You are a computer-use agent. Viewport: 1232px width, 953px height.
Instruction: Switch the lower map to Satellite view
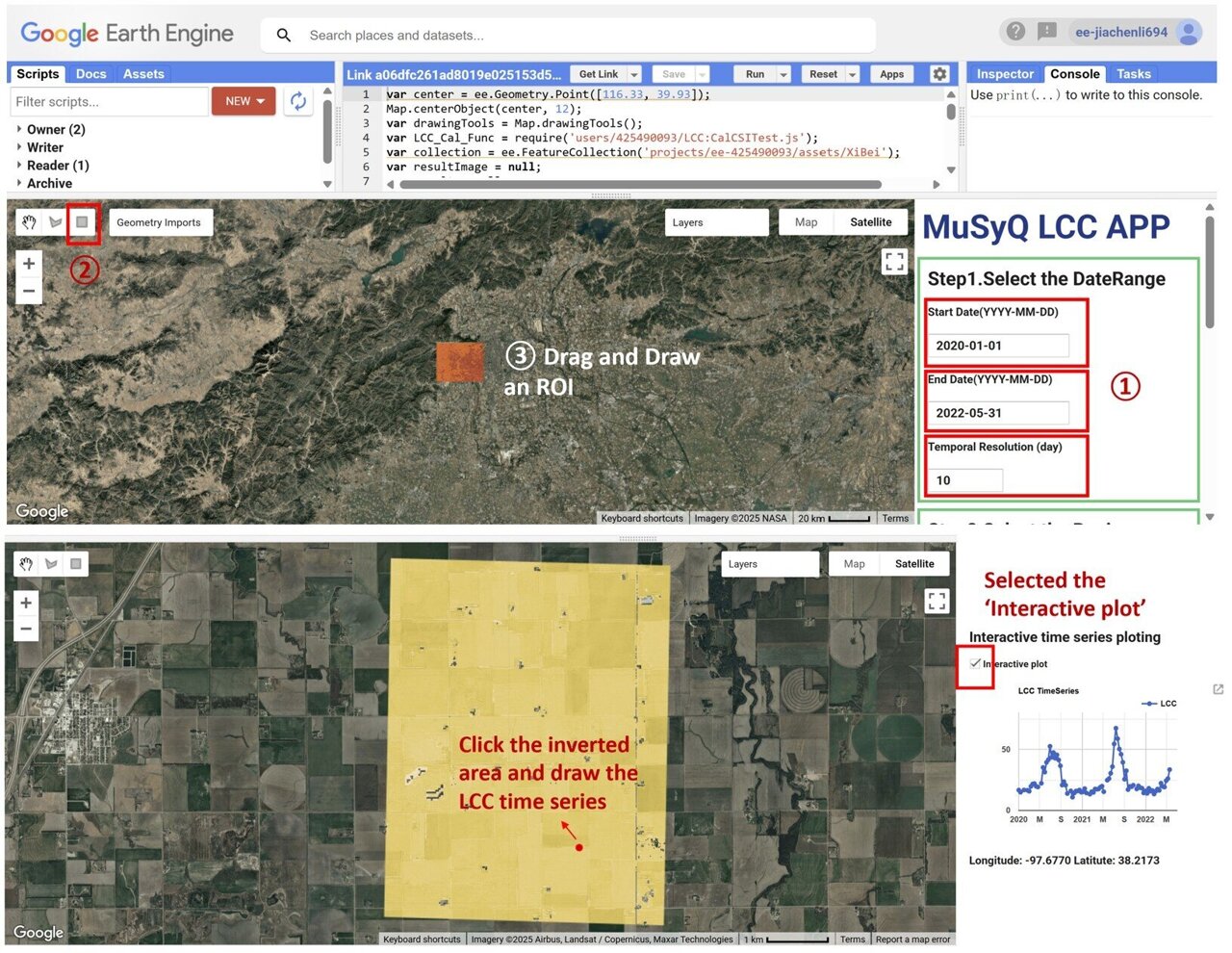[913, 563]
